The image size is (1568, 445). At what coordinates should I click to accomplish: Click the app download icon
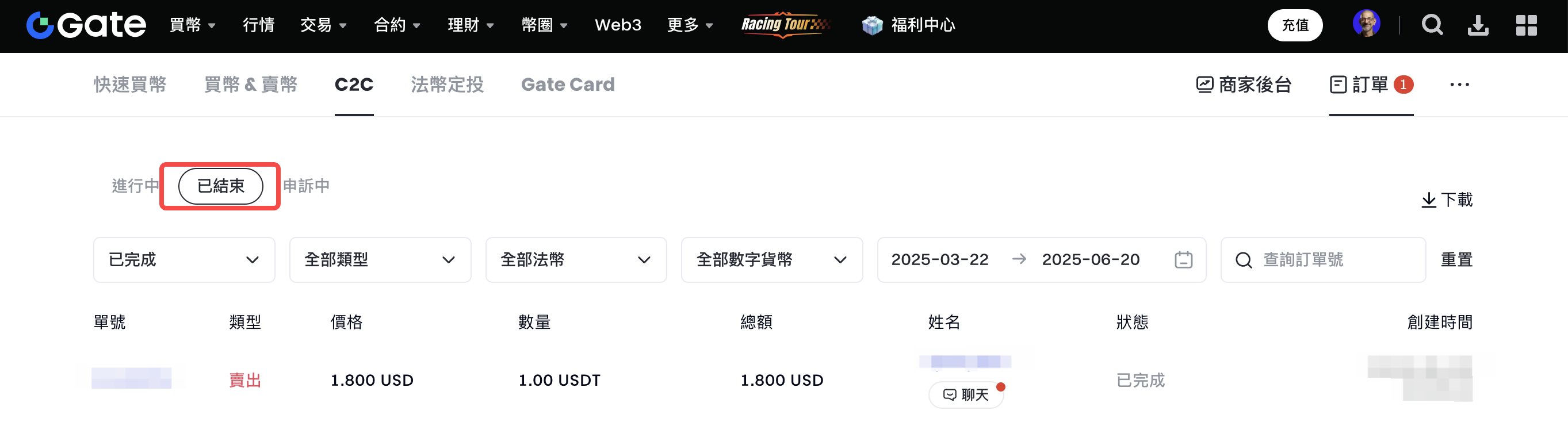pos(1478,25)
